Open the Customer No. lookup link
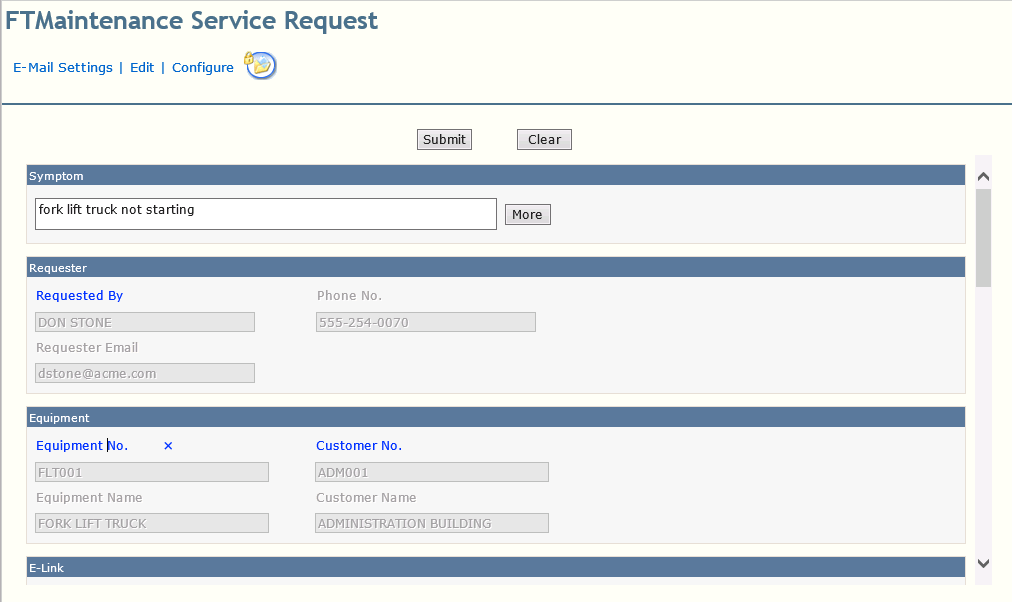Image resolution: width=1012 pixels, height=602 pixels. click(x=359, y=445)
